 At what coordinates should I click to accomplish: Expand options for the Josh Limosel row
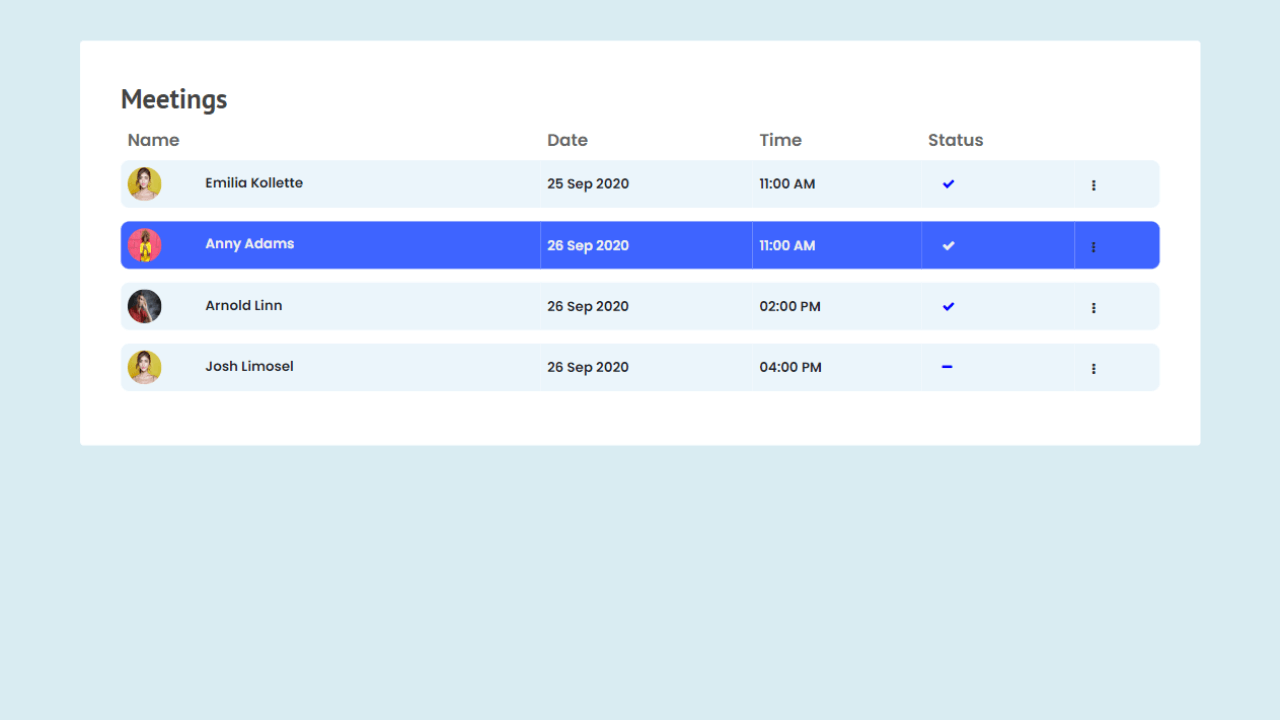(x=1093, y=367)
